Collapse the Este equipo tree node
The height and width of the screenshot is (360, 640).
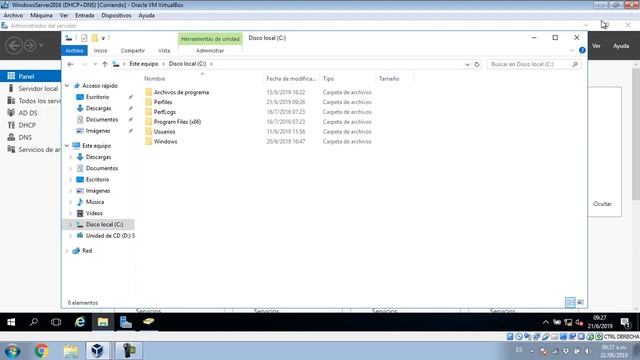(67, 146)
